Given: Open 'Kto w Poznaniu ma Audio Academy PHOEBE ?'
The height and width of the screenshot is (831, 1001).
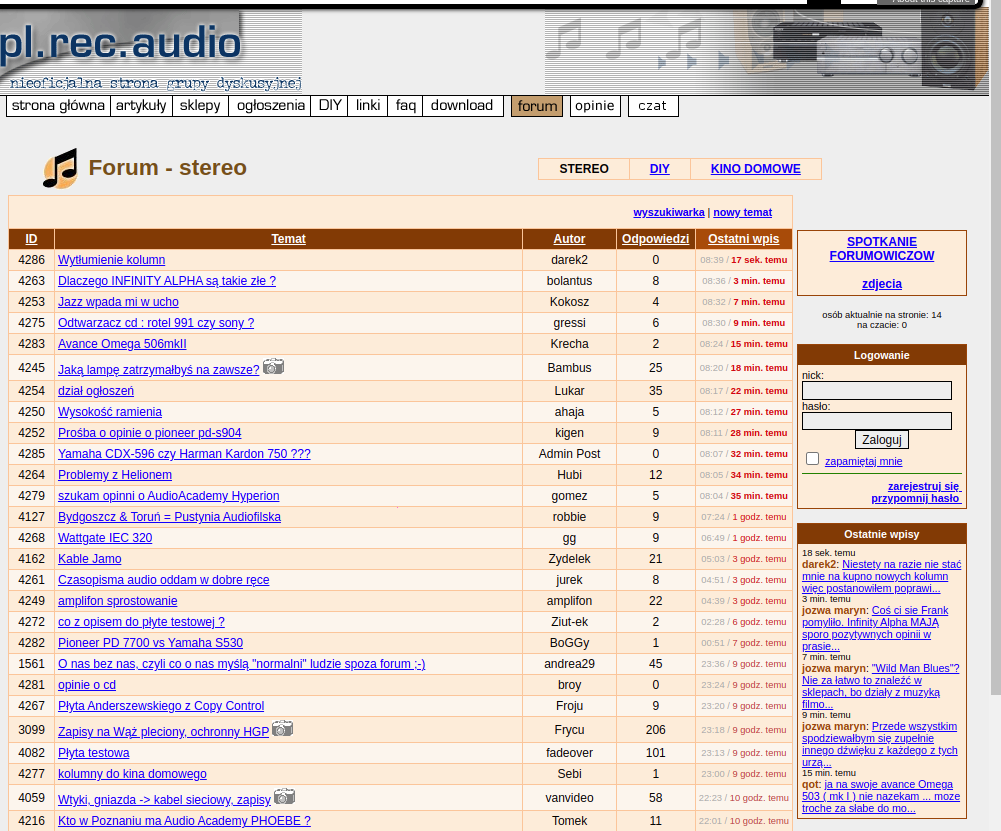Looking at the screenshot, I should [x=184, y=821].
